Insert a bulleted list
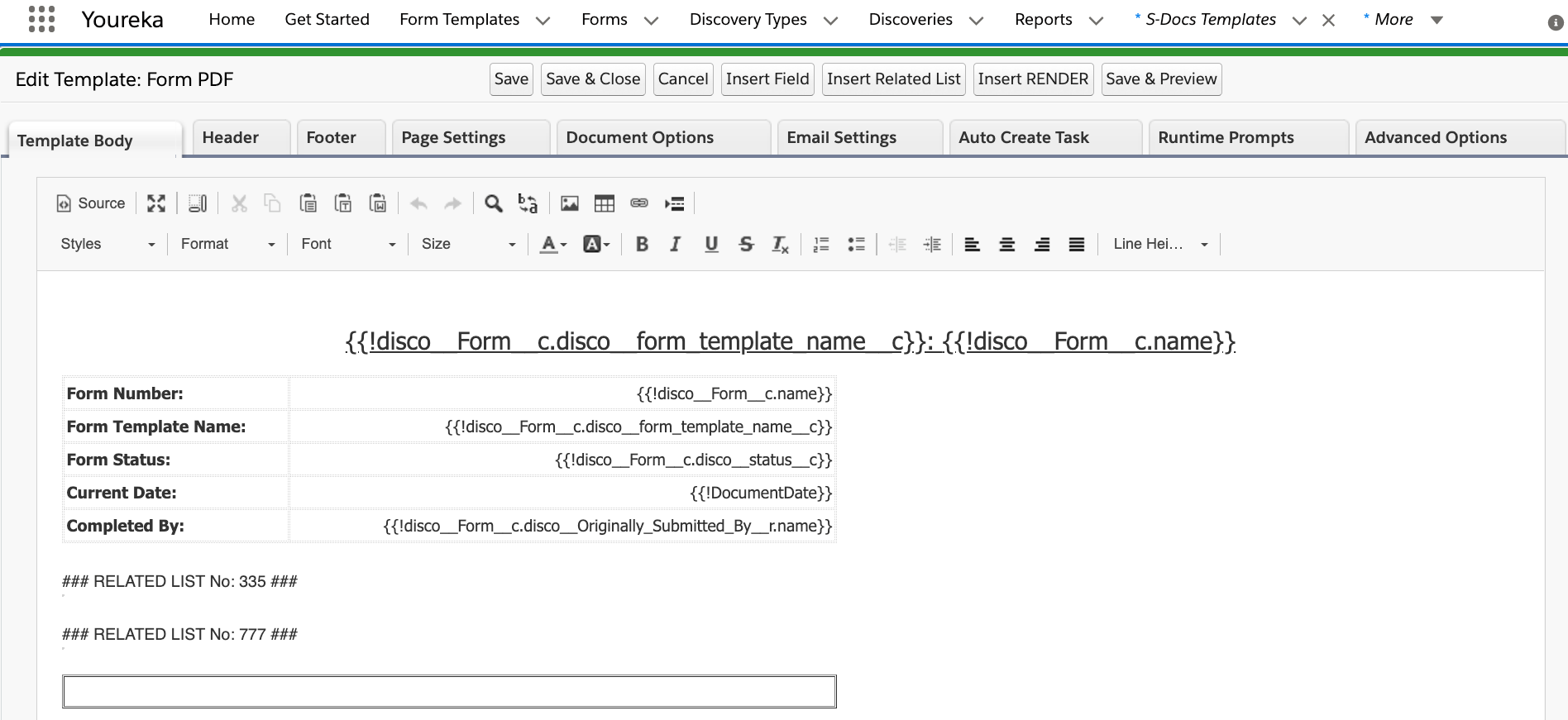Viewport: 1568px width, 720px height. (x=856, y=244)
